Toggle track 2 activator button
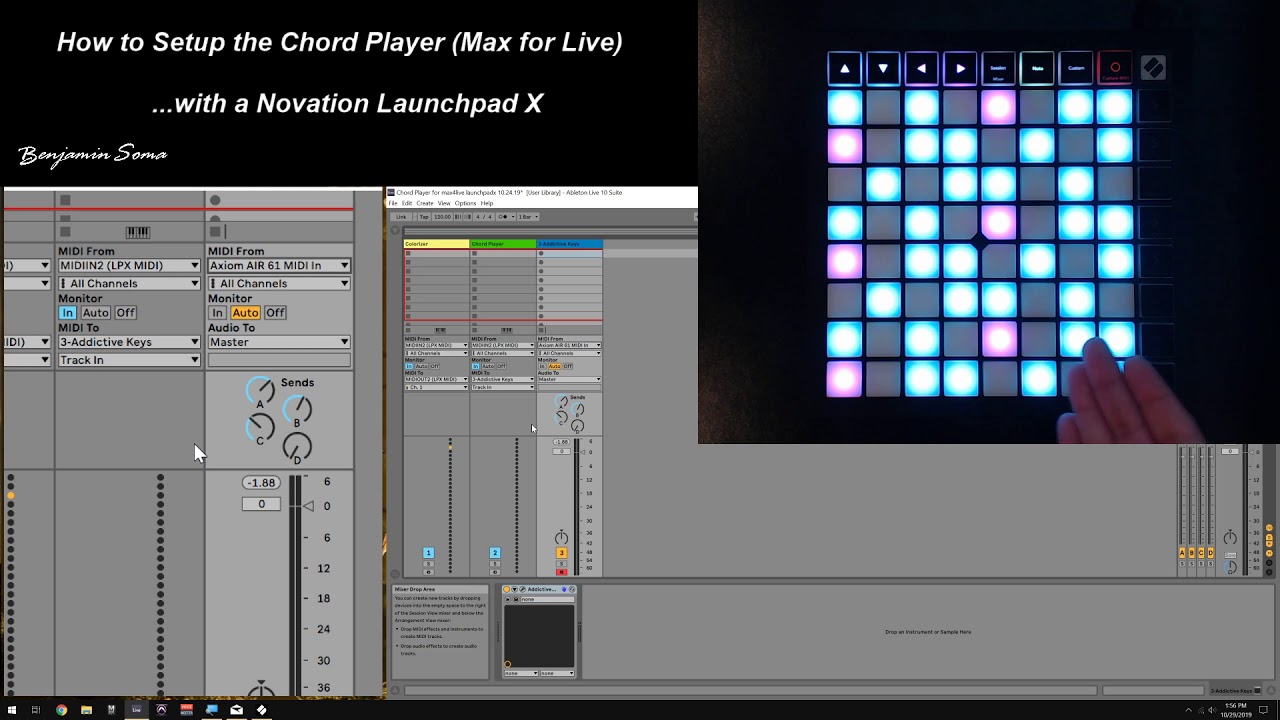 (495, 553)
